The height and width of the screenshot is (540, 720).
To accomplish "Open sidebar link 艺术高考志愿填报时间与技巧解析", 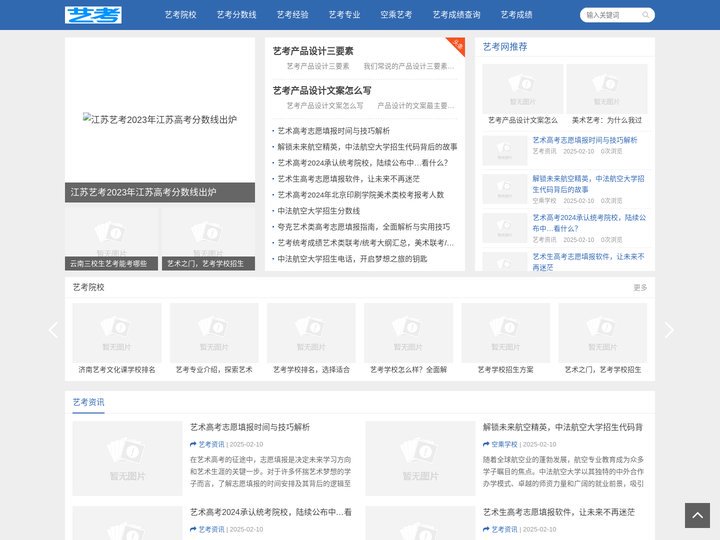I will (585, 140).
